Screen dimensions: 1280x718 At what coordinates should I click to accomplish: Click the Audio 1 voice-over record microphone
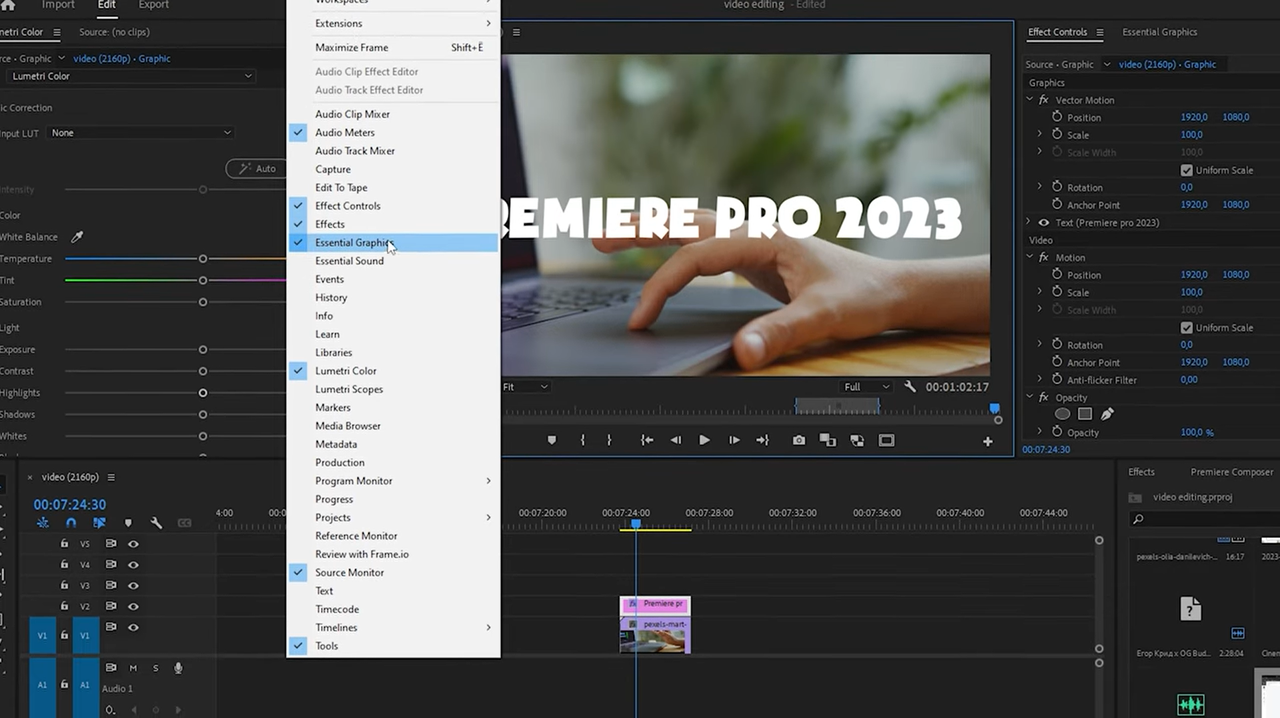179,668
